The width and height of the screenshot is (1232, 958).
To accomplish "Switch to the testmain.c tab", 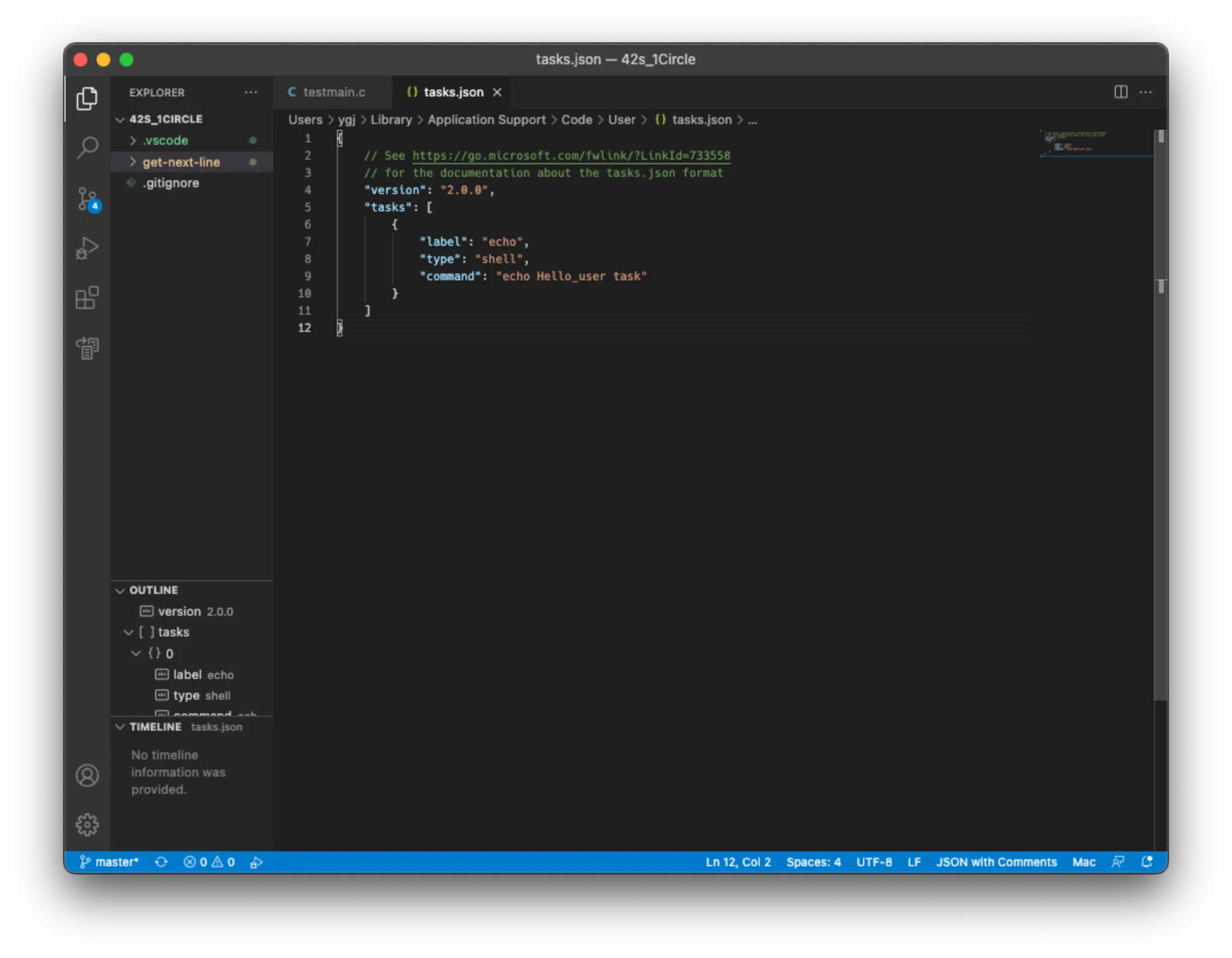I will pos(333,92).
